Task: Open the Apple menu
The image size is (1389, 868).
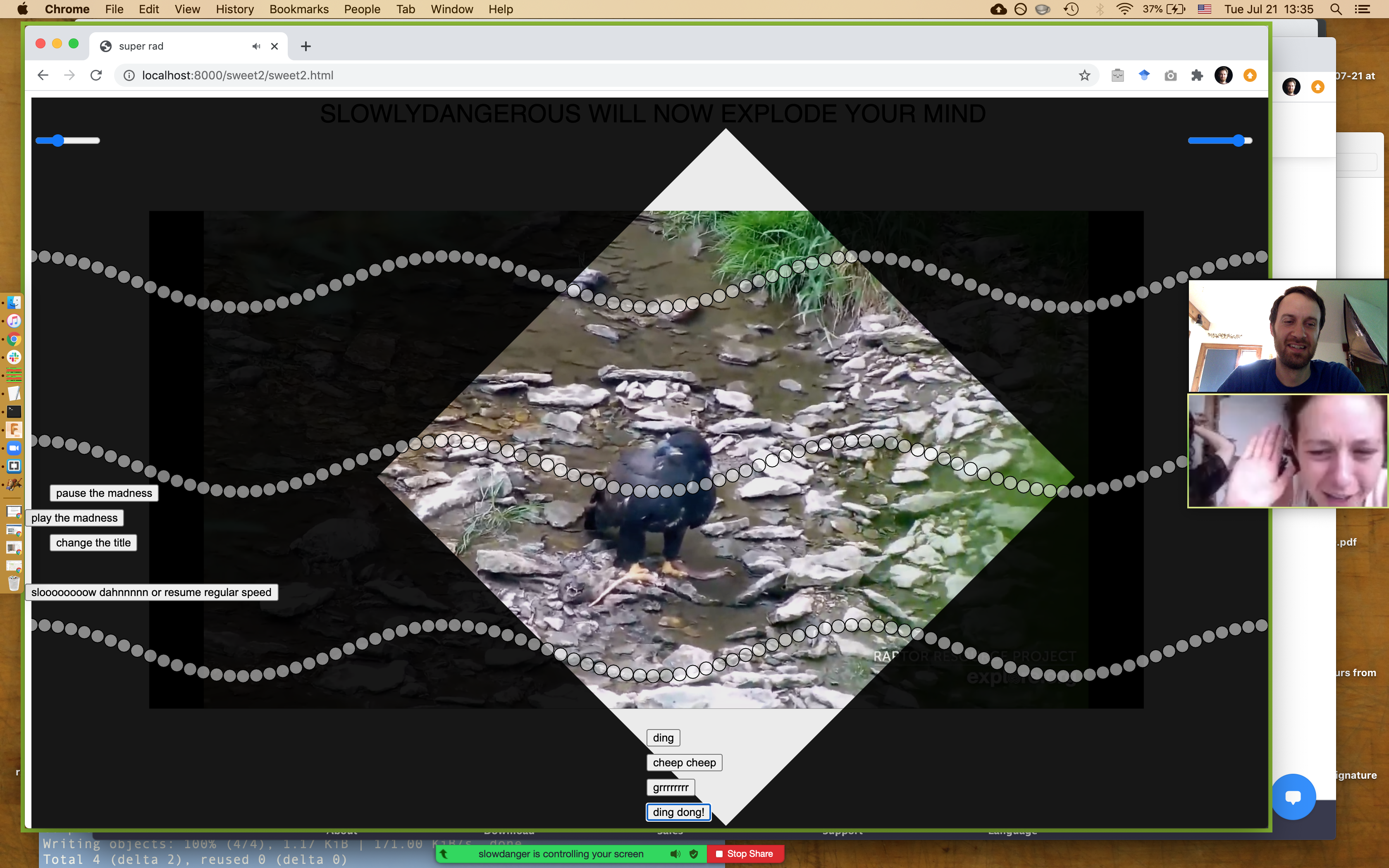Action: tap(22, 9)
